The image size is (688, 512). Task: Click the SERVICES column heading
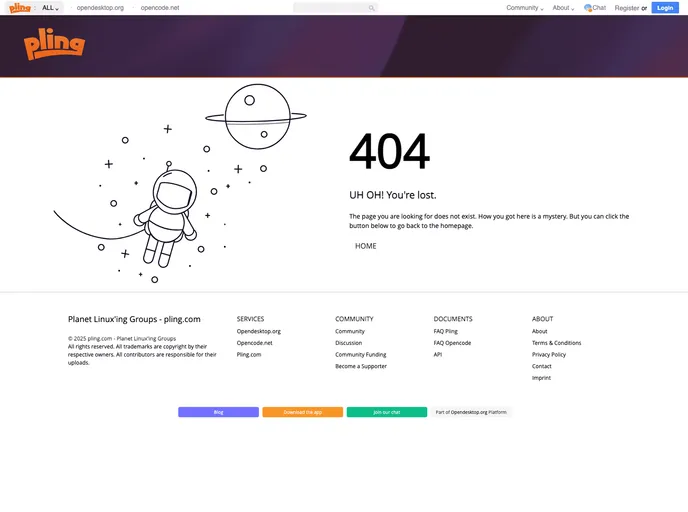[x=250, y=319]
